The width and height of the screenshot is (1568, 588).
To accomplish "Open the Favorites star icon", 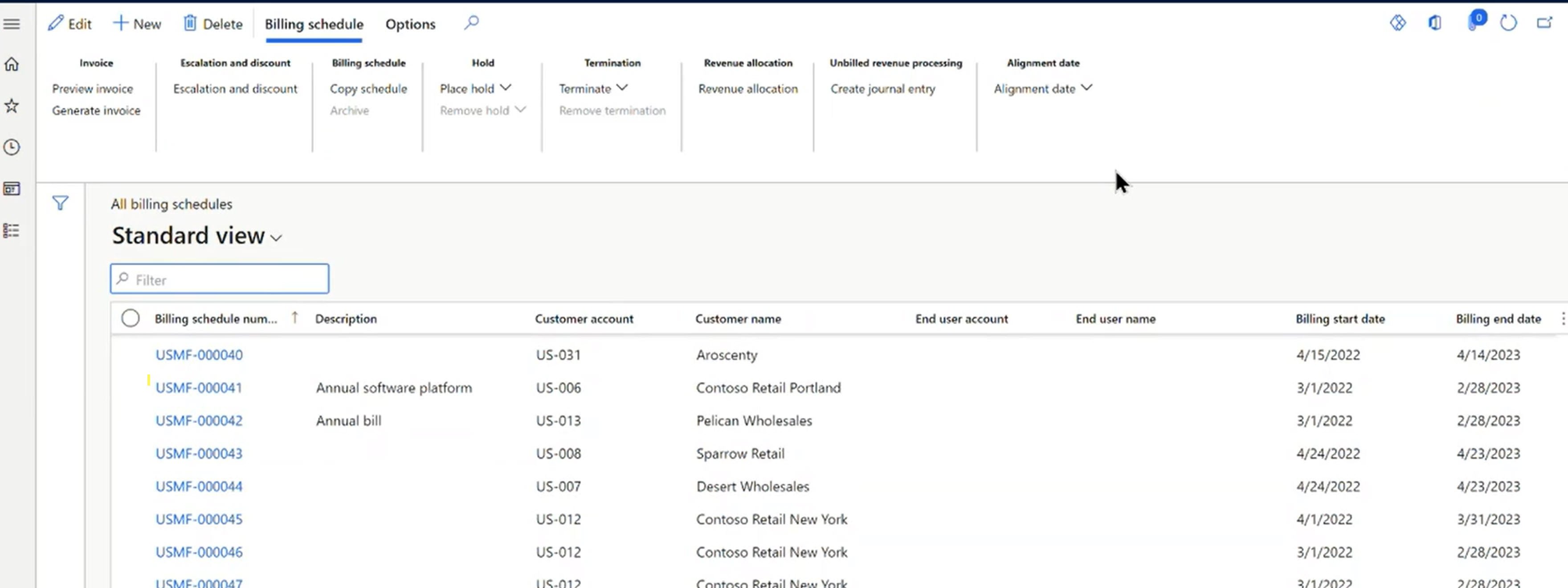I will point(12,105).
